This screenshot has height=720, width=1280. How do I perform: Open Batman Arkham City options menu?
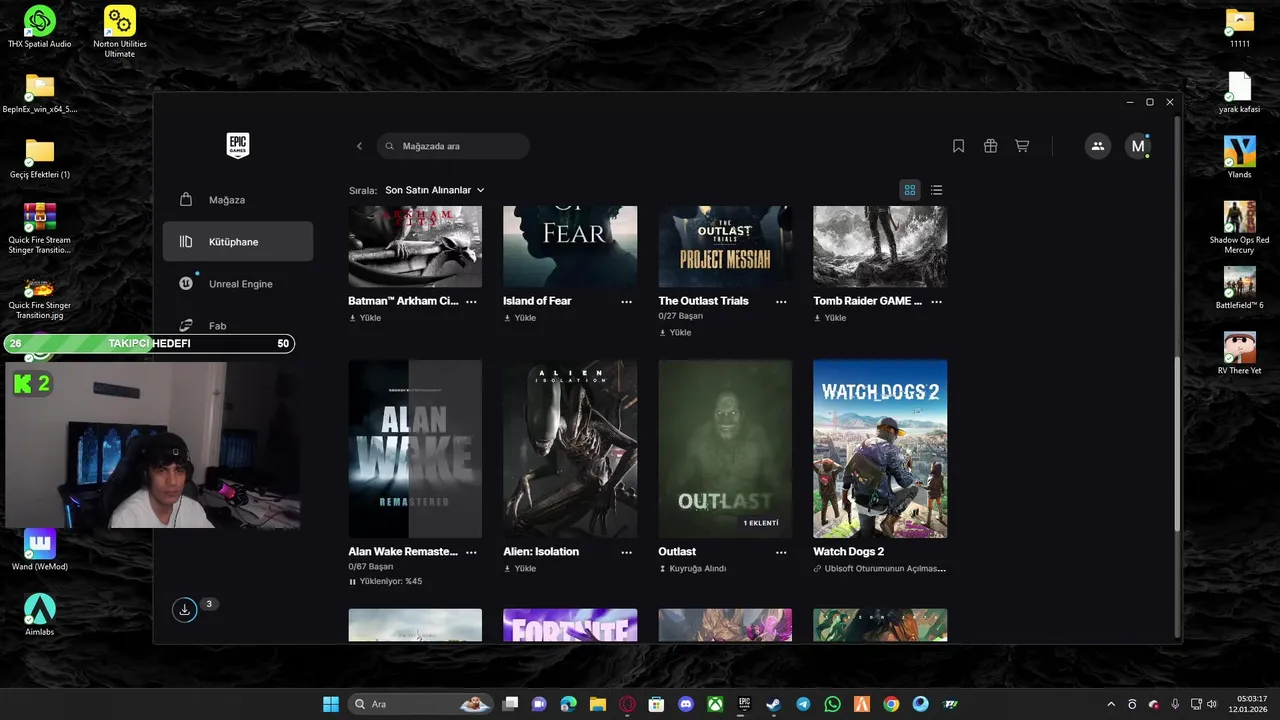point(471,301)
